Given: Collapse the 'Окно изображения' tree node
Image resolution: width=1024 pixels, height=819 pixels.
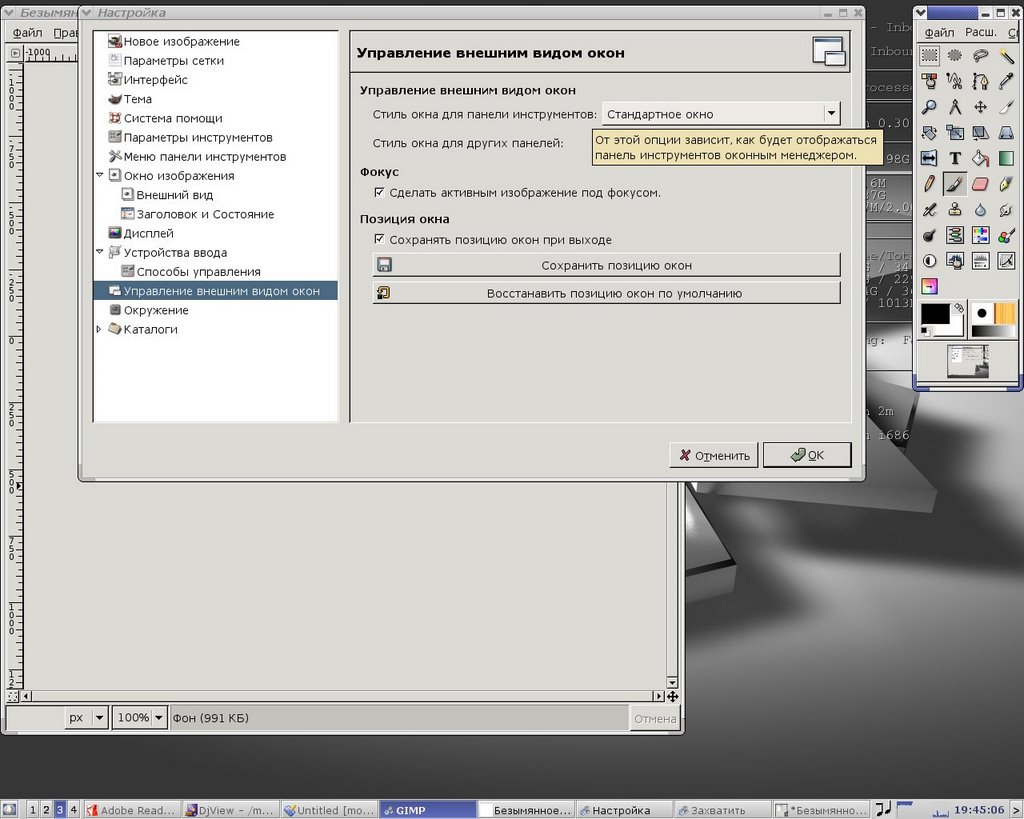Looking at the screenshot, I should click(x=99, y=176).
